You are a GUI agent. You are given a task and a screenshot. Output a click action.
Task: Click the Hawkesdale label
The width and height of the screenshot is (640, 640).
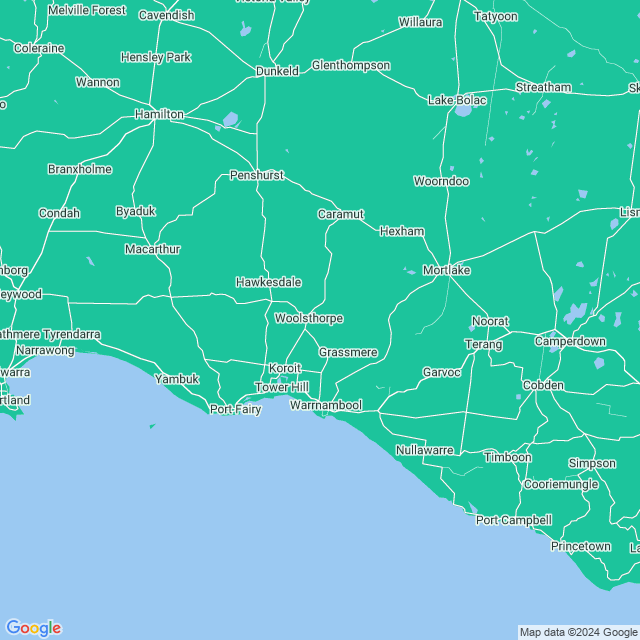click(269, 282)
